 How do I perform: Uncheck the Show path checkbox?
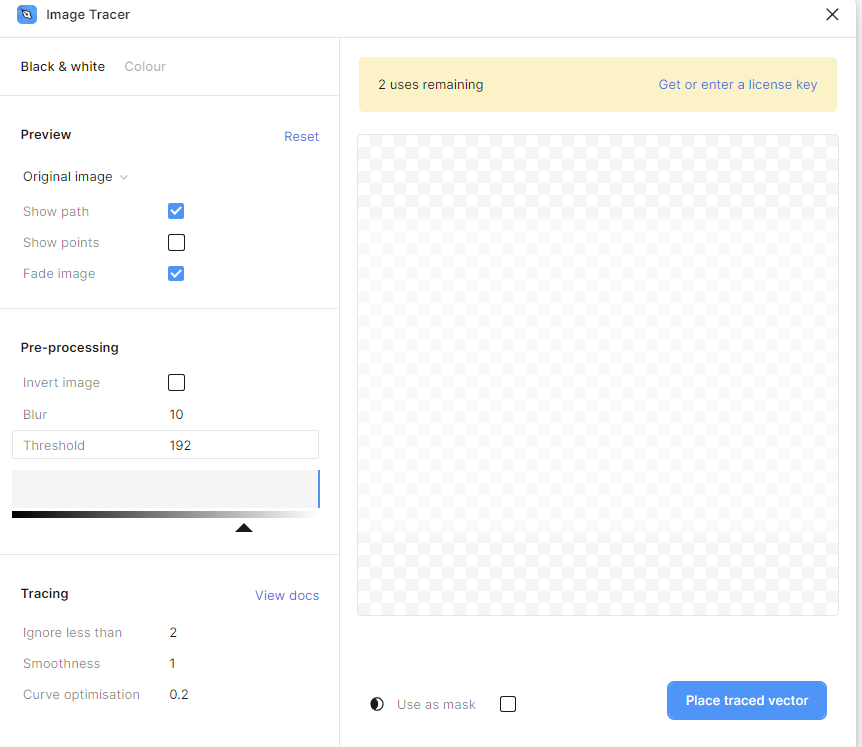click(x=176, y=211)
